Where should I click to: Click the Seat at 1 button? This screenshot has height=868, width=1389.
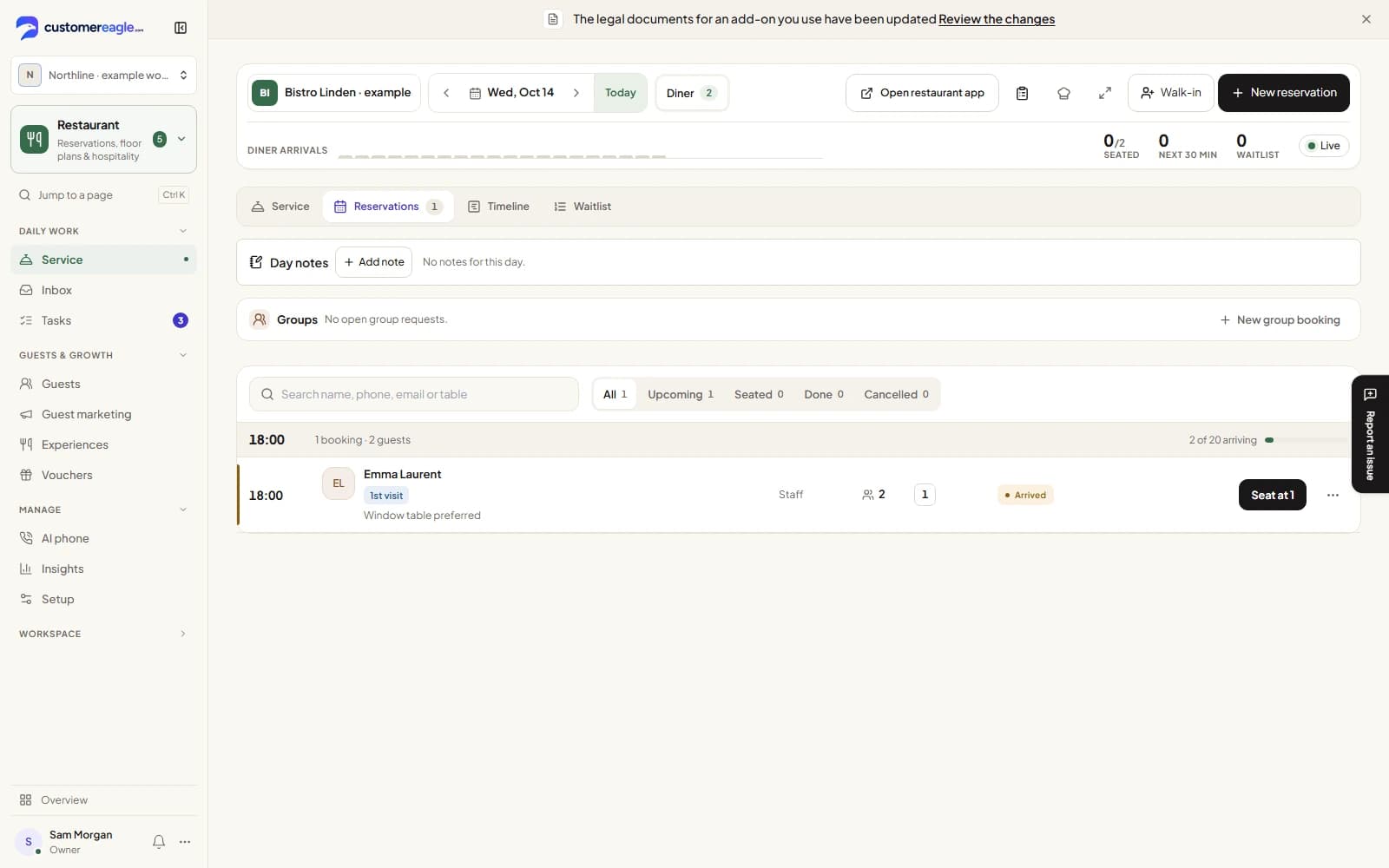pyautogui.click(x=1273, y=495)
